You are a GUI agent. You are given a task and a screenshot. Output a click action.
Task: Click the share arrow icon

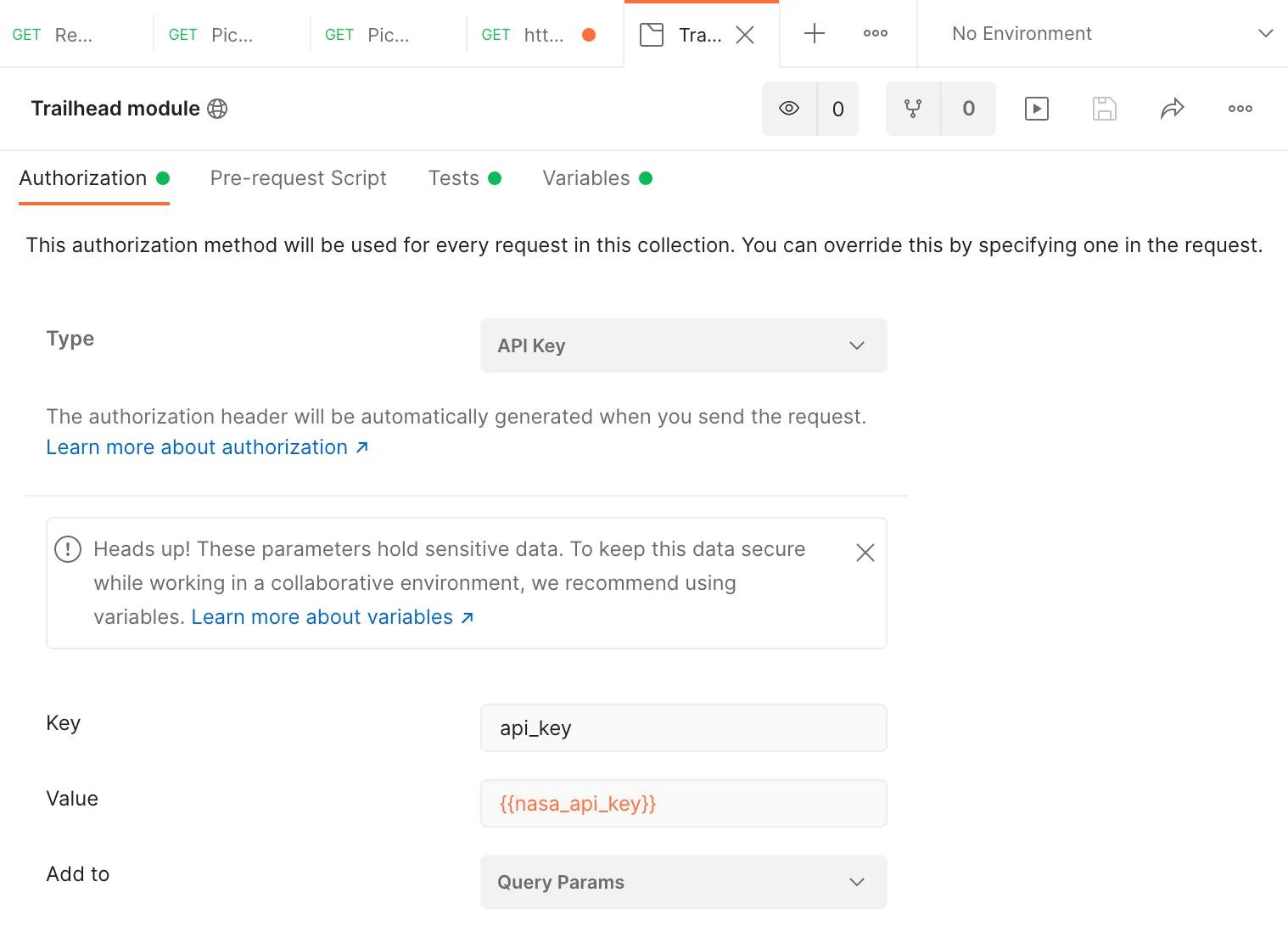pyautogui.click(x=1172, y=109)
